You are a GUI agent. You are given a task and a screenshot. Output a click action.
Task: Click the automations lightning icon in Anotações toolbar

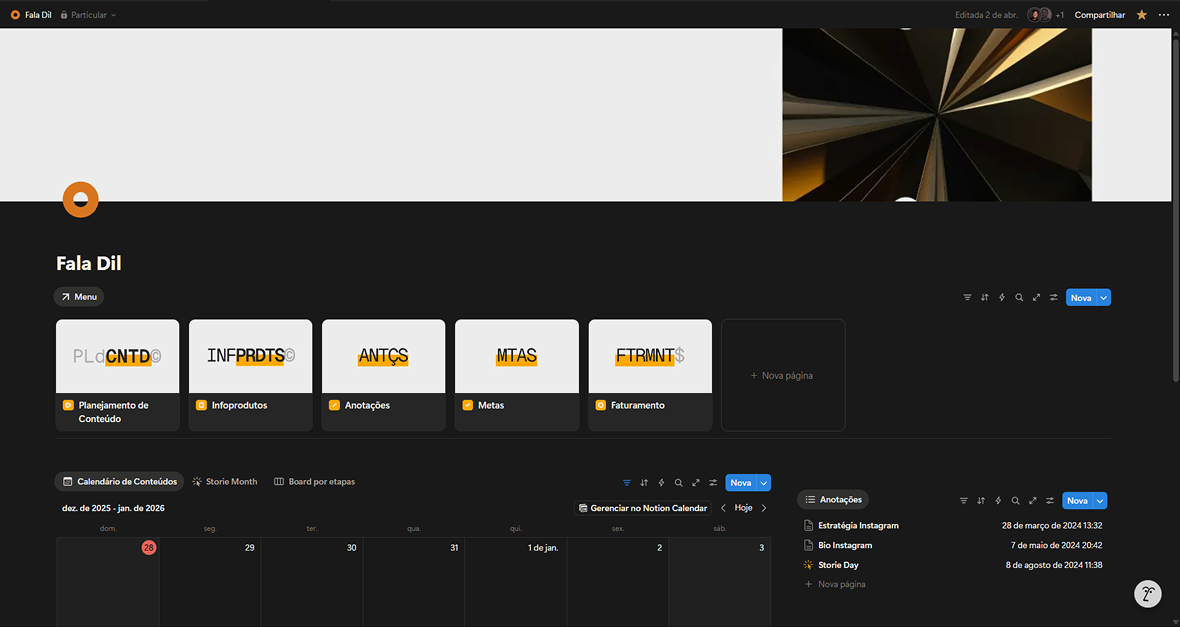[x=998, y=501]
